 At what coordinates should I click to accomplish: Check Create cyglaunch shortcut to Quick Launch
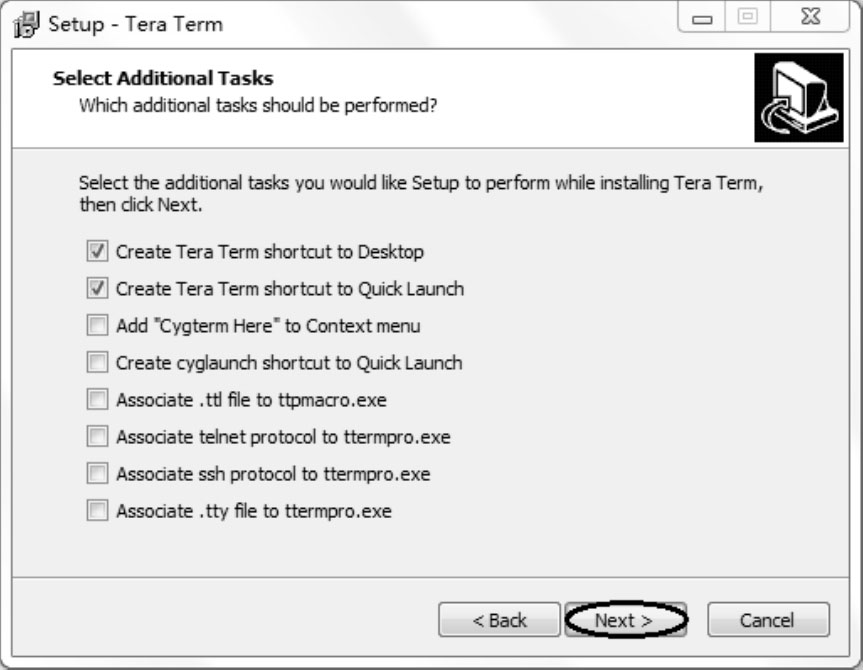click(97, 363)
